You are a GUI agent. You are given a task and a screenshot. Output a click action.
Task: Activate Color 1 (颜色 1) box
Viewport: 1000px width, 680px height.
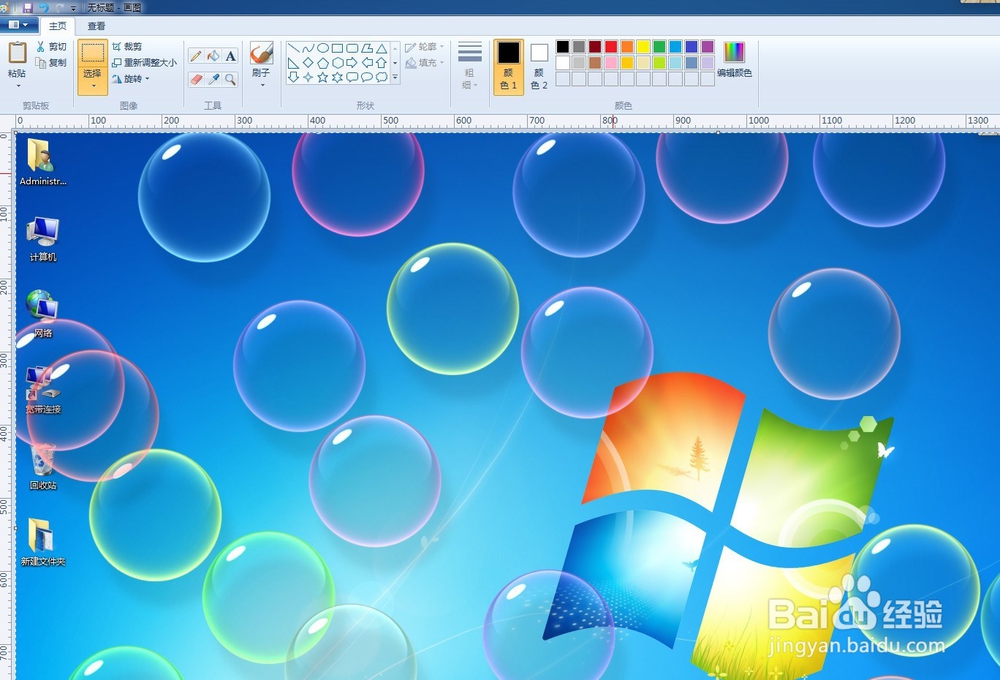[508, 66]
